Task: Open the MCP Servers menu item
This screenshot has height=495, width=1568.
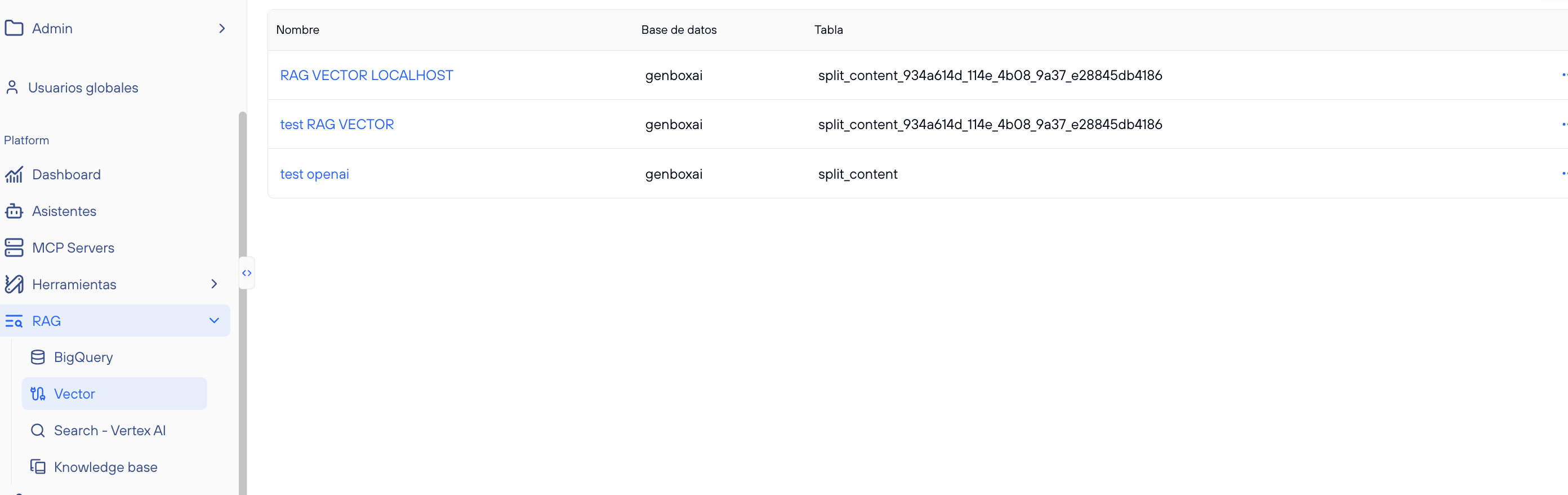Action: pos(73,248)
